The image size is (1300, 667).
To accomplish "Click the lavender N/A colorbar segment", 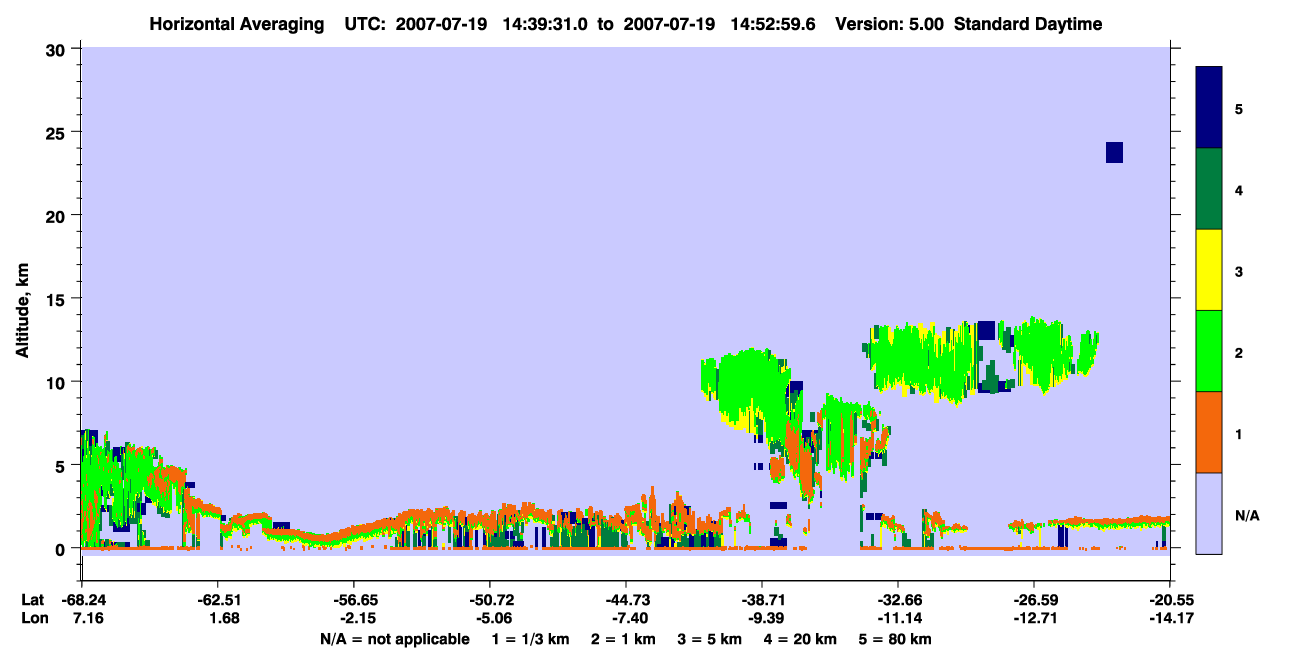I will (x=1209, y=513).
